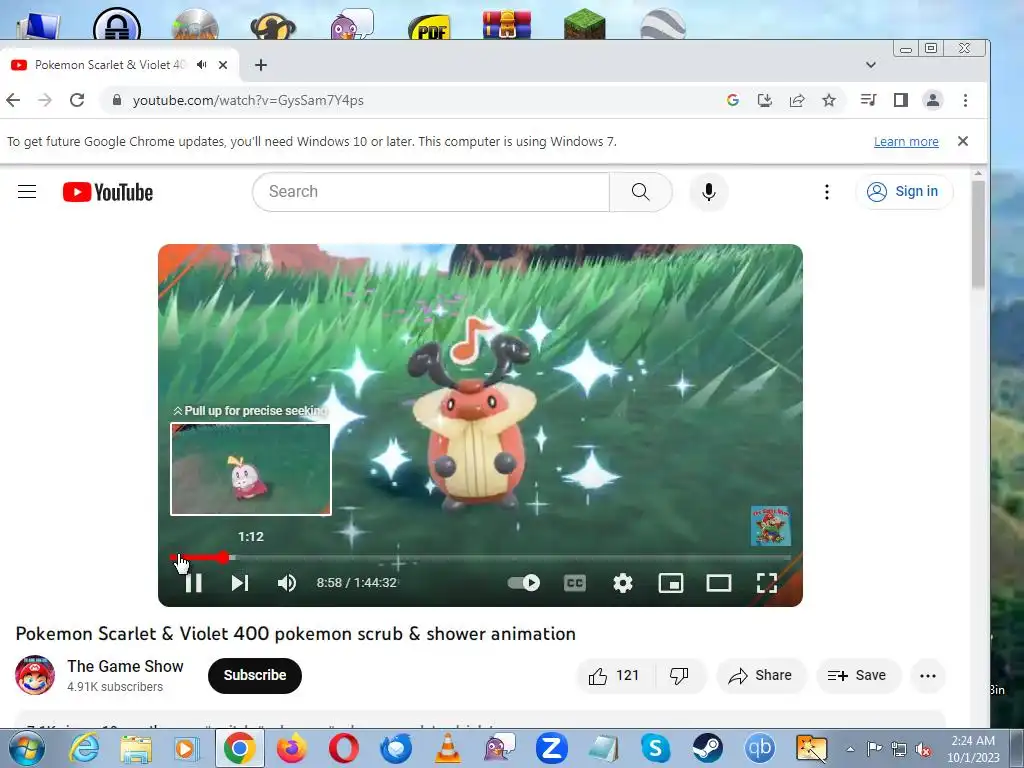
Task: Open a new tab
Action: 261,65
